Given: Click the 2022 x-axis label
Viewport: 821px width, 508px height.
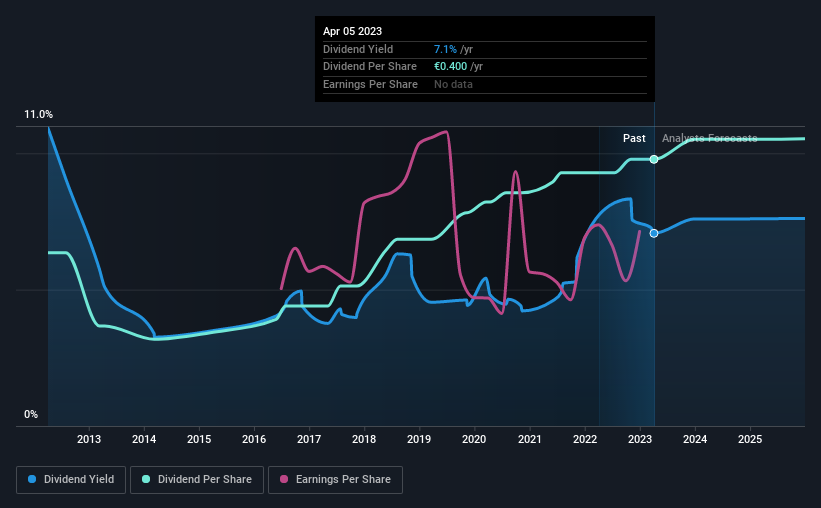Looking at the screenshot, I should pyautogui.click(x=585, y=439).
